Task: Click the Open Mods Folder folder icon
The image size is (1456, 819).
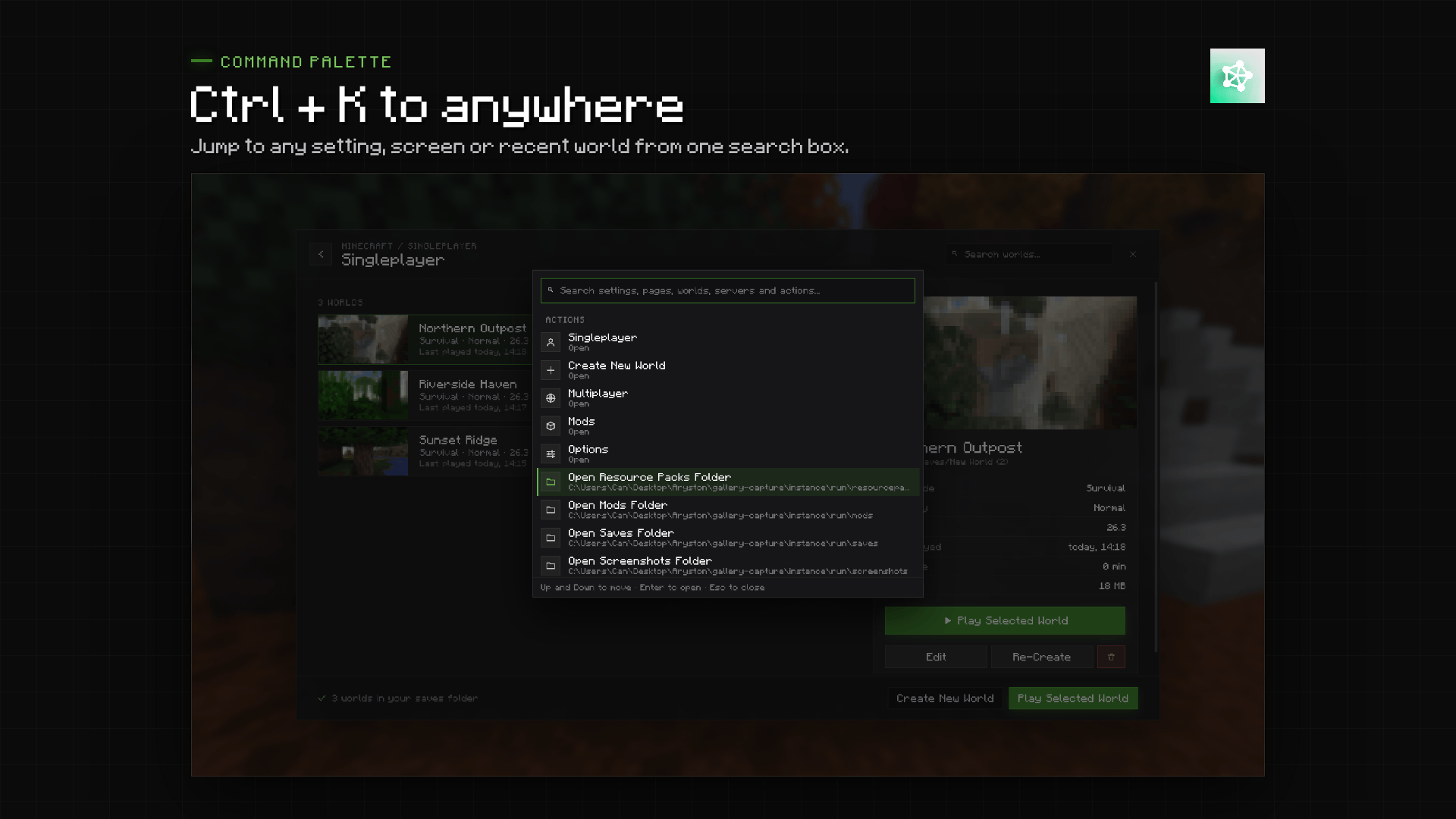Action: 551,510
